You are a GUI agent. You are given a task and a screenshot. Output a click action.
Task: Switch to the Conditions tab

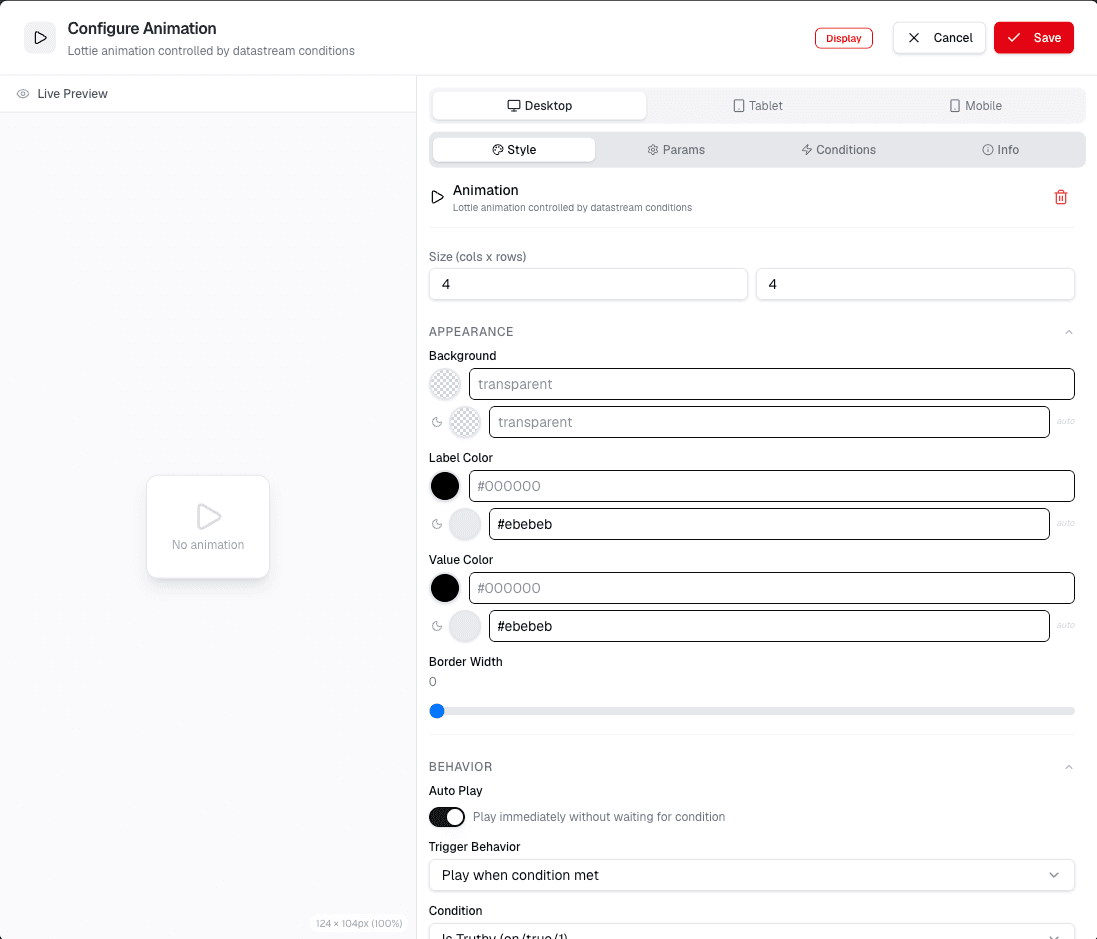[838, 150]
